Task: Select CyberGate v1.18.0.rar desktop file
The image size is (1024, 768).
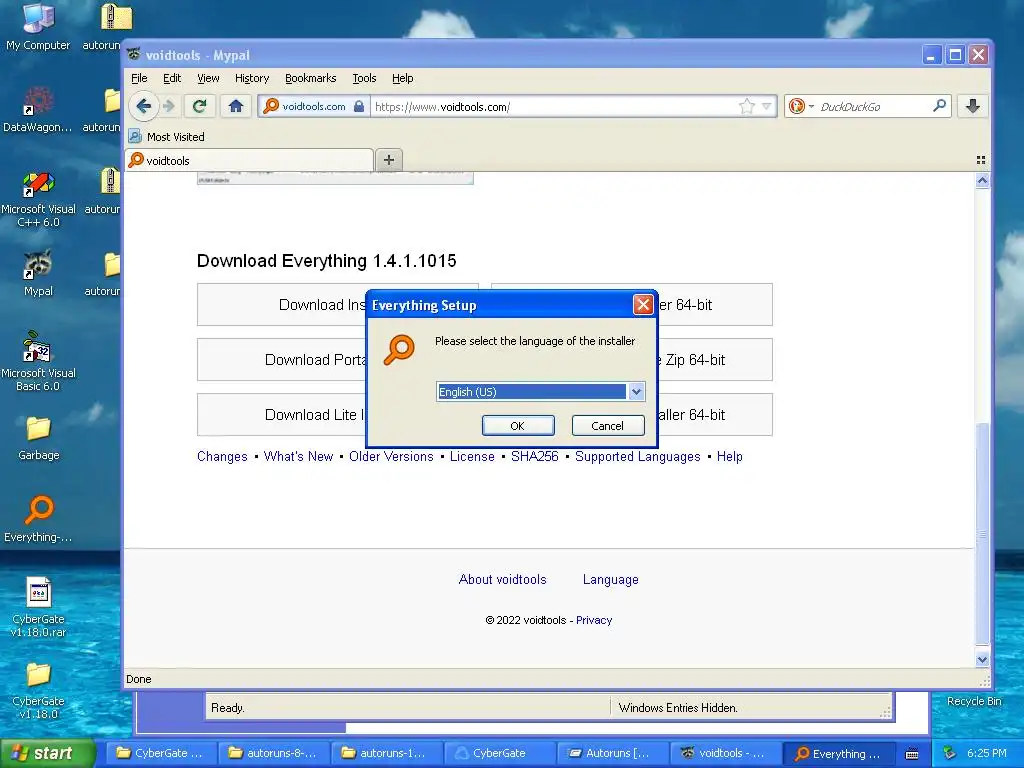Action: tap(38, 607)
